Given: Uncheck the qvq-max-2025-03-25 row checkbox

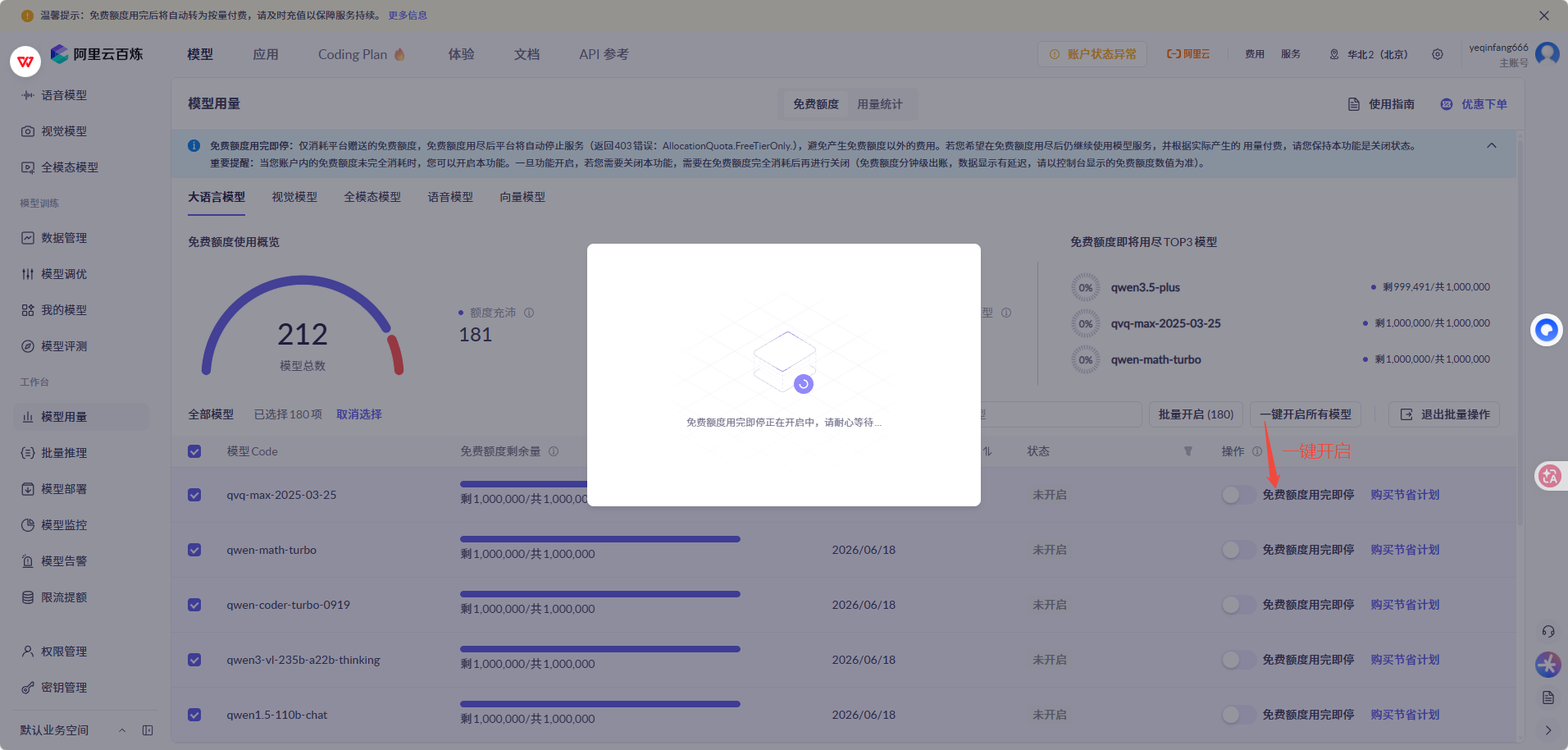Looking at the screenshot, I should [x=194, y=495].
